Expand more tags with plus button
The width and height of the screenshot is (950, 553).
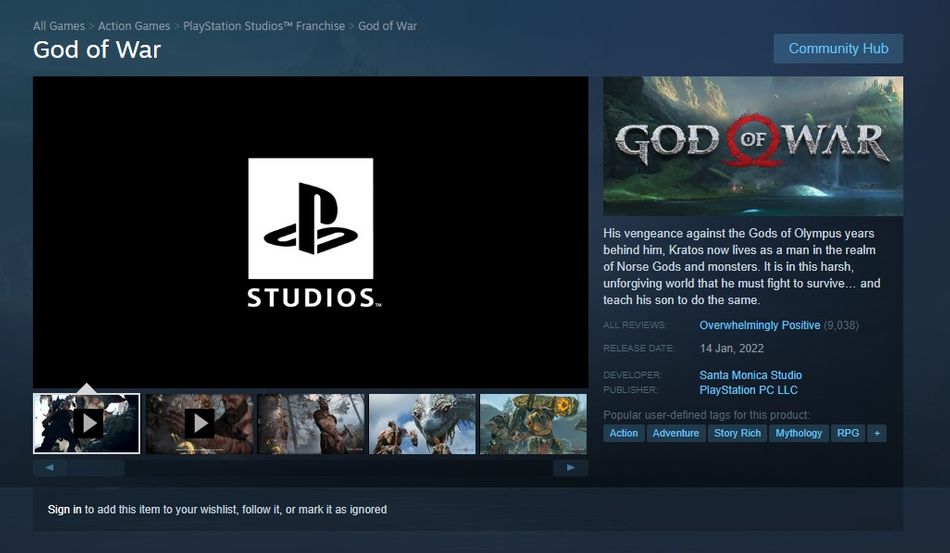click(877, 433)
